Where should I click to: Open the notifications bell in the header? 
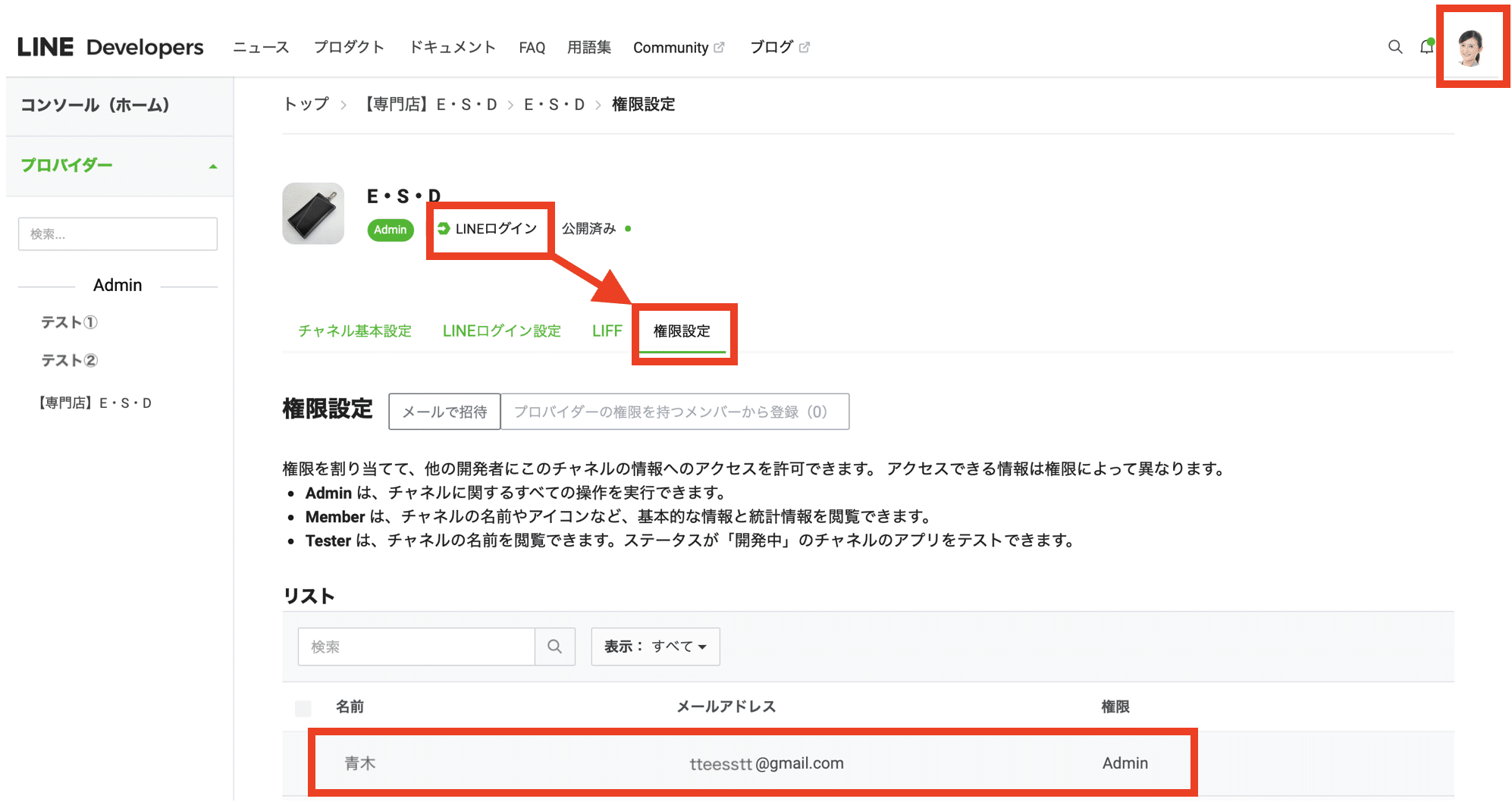(1426, 47)
